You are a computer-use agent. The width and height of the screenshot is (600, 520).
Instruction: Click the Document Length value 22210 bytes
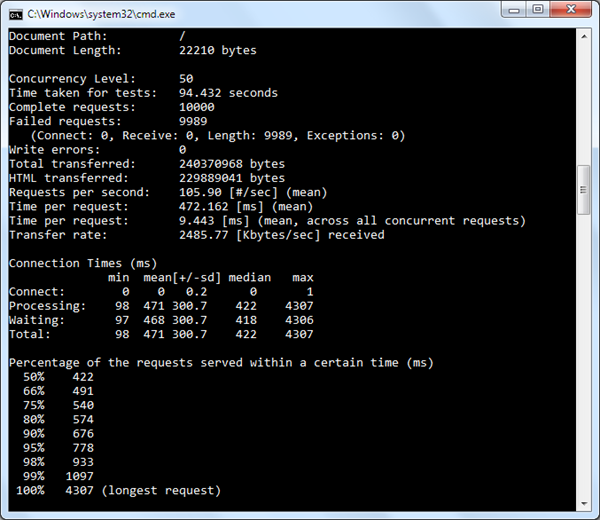pyautogui.click(x=218, y=51)
